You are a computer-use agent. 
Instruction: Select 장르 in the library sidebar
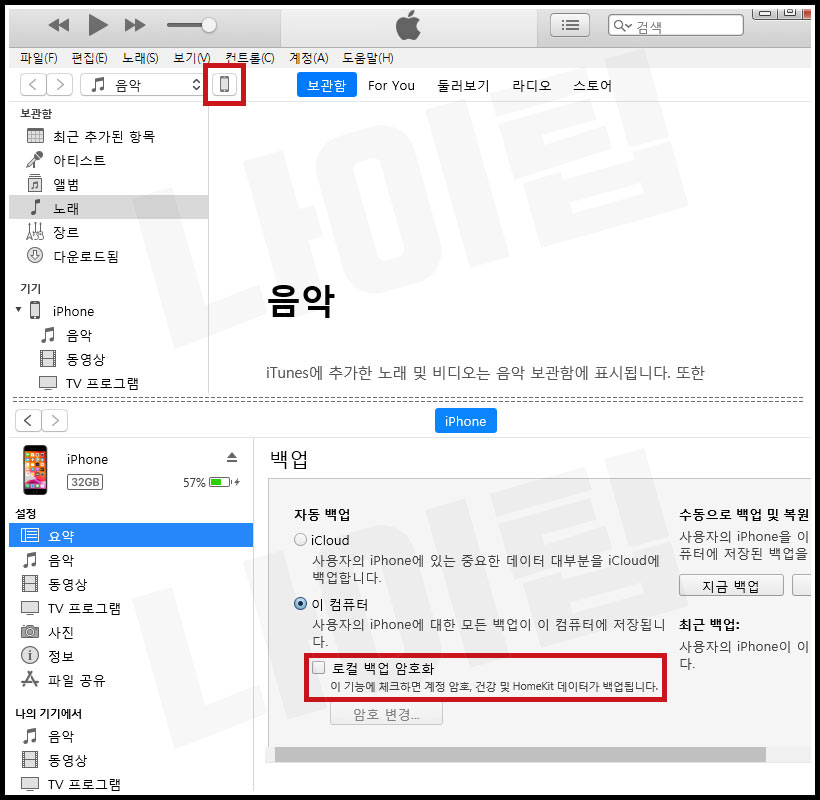click(x=65, y=231)
